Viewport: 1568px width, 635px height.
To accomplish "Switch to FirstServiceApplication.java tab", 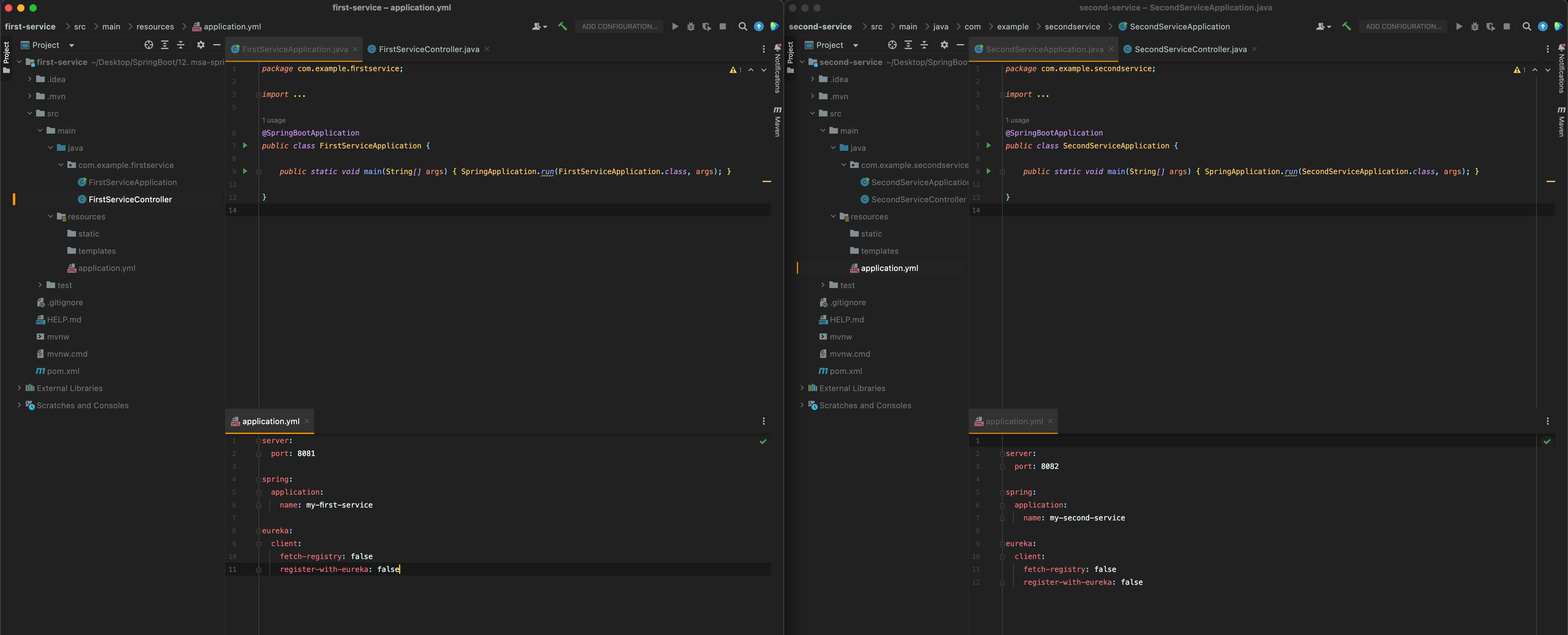I will [x=295, y=49].
